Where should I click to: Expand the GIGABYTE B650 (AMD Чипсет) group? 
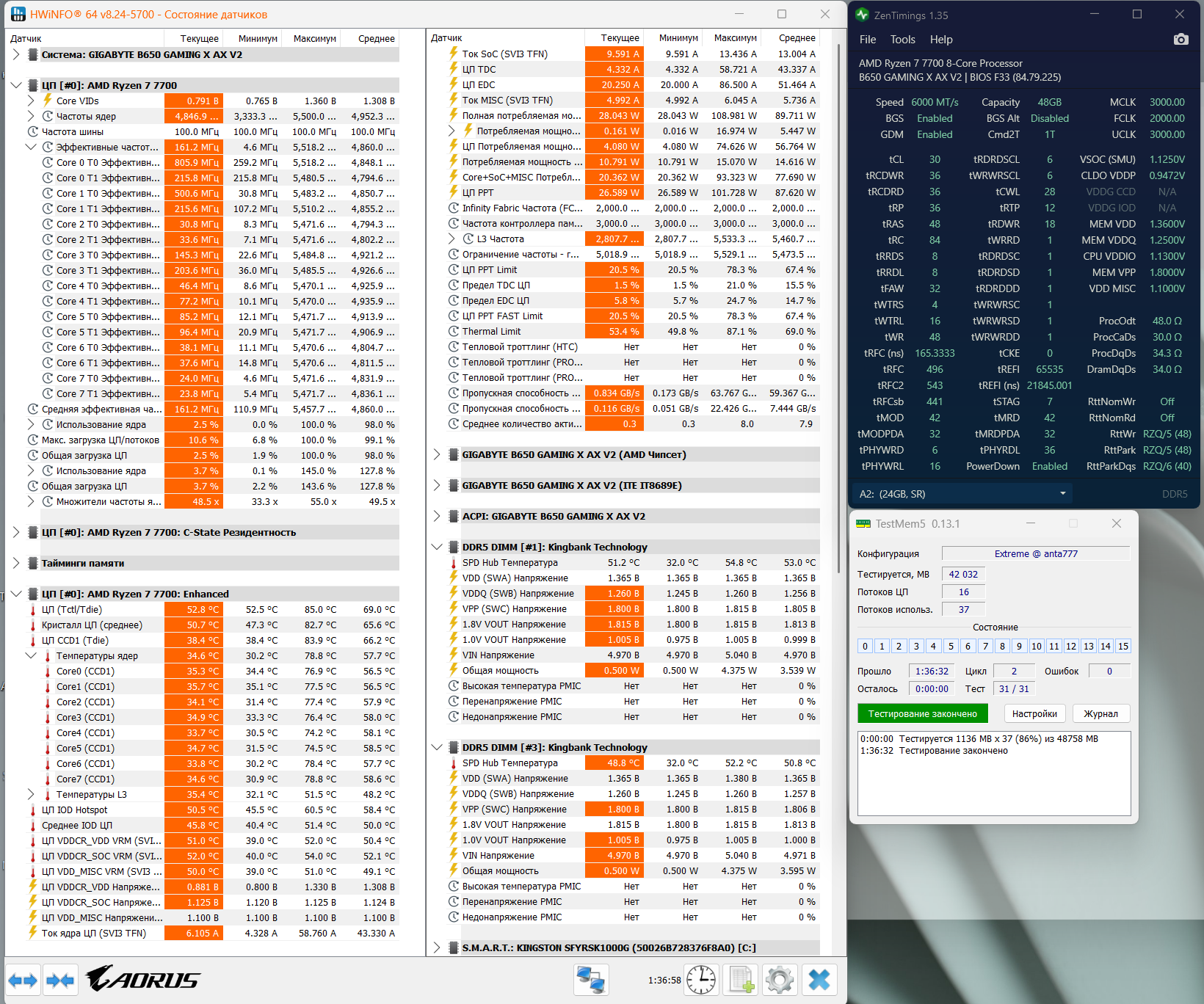437,454
